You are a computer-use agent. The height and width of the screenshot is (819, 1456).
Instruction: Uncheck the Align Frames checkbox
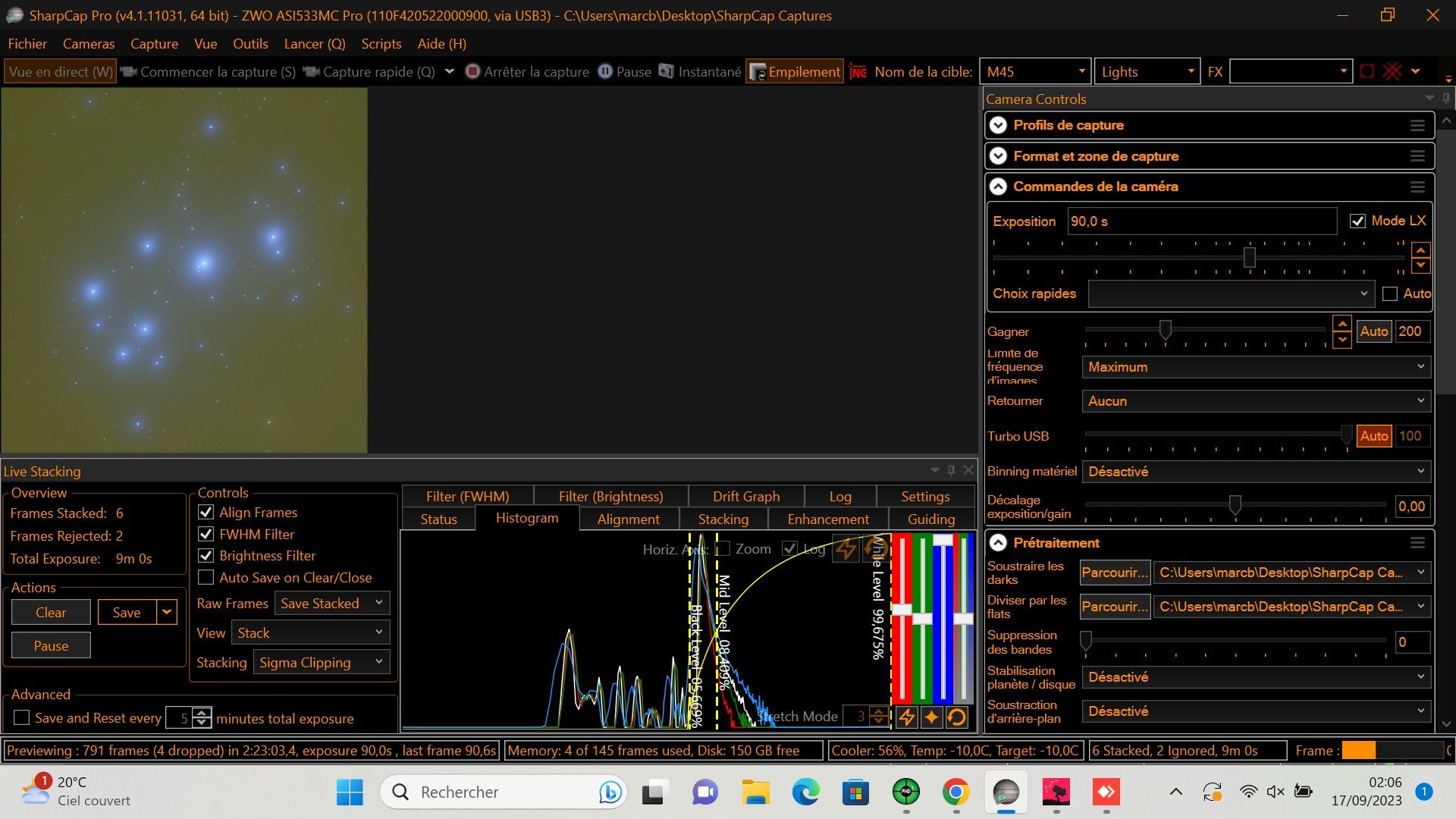pos(206,512)
